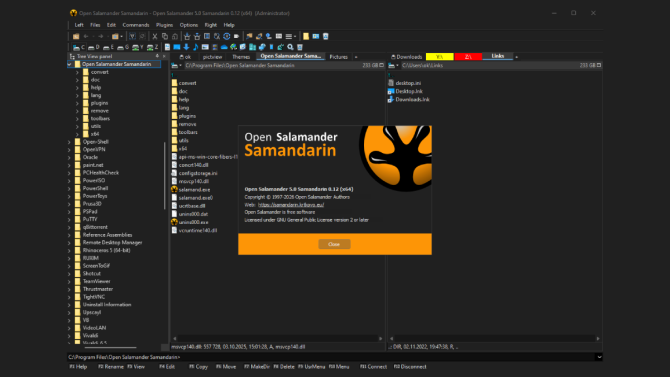Click the Cut scissors toolbar icon
This screenshot has width=670, height=377.
point(155,36)
